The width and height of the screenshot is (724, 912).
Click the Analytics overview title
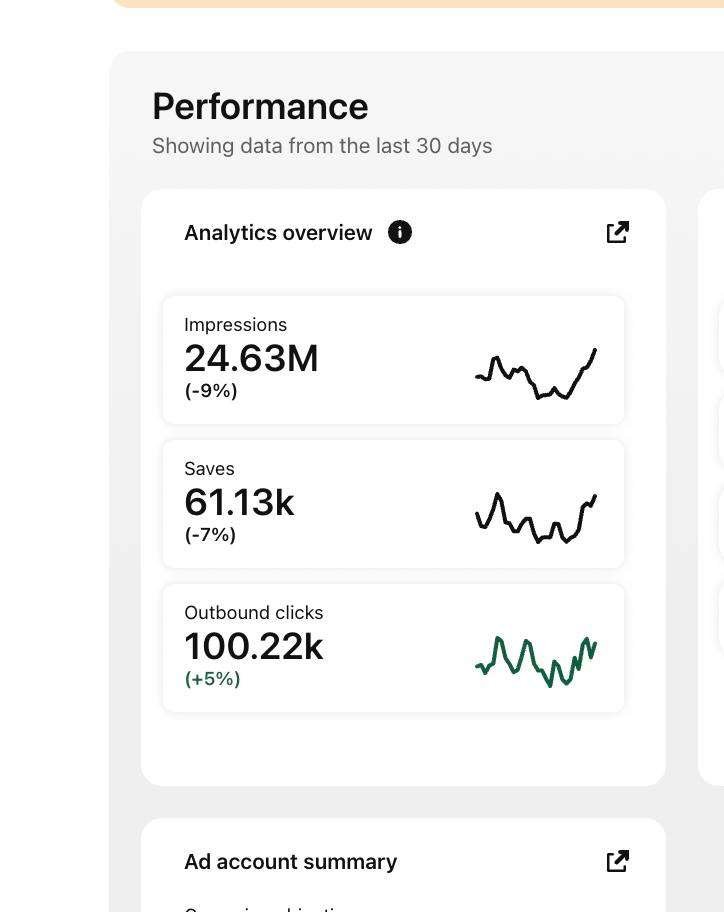[x=278, y=233]
